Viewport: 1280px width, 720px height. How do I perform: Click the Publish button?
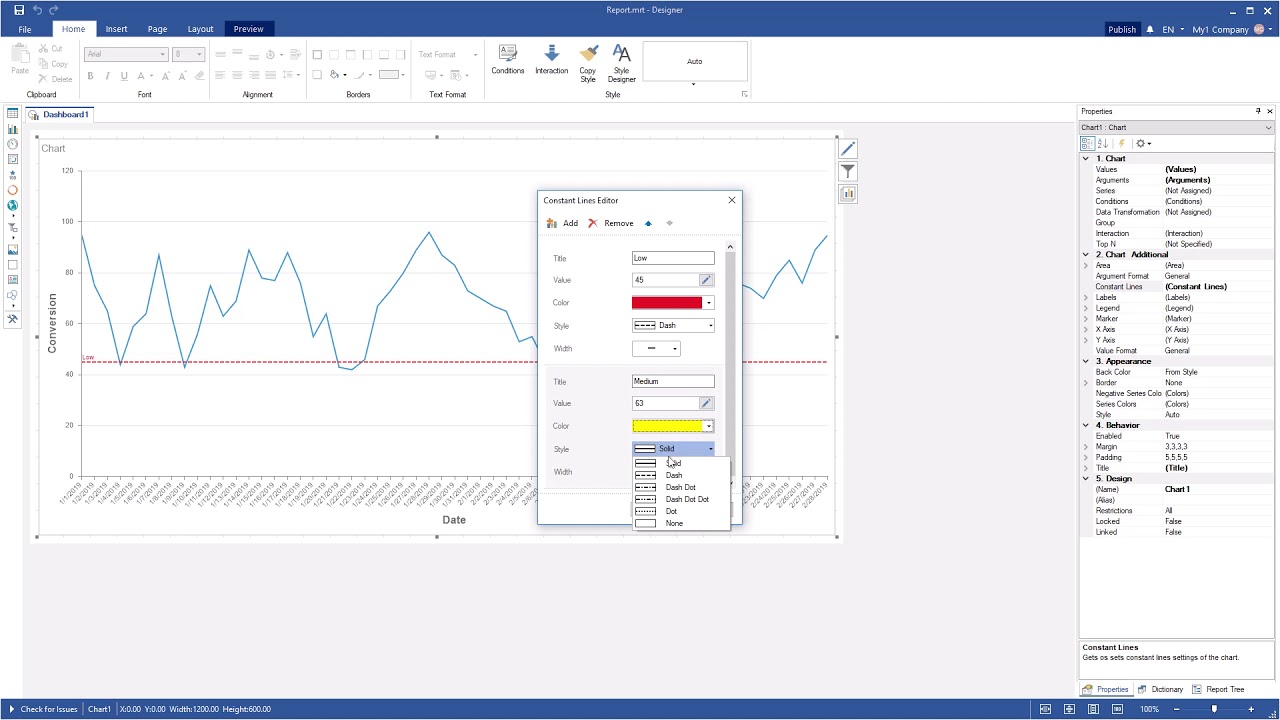[x=1121, y=29]
